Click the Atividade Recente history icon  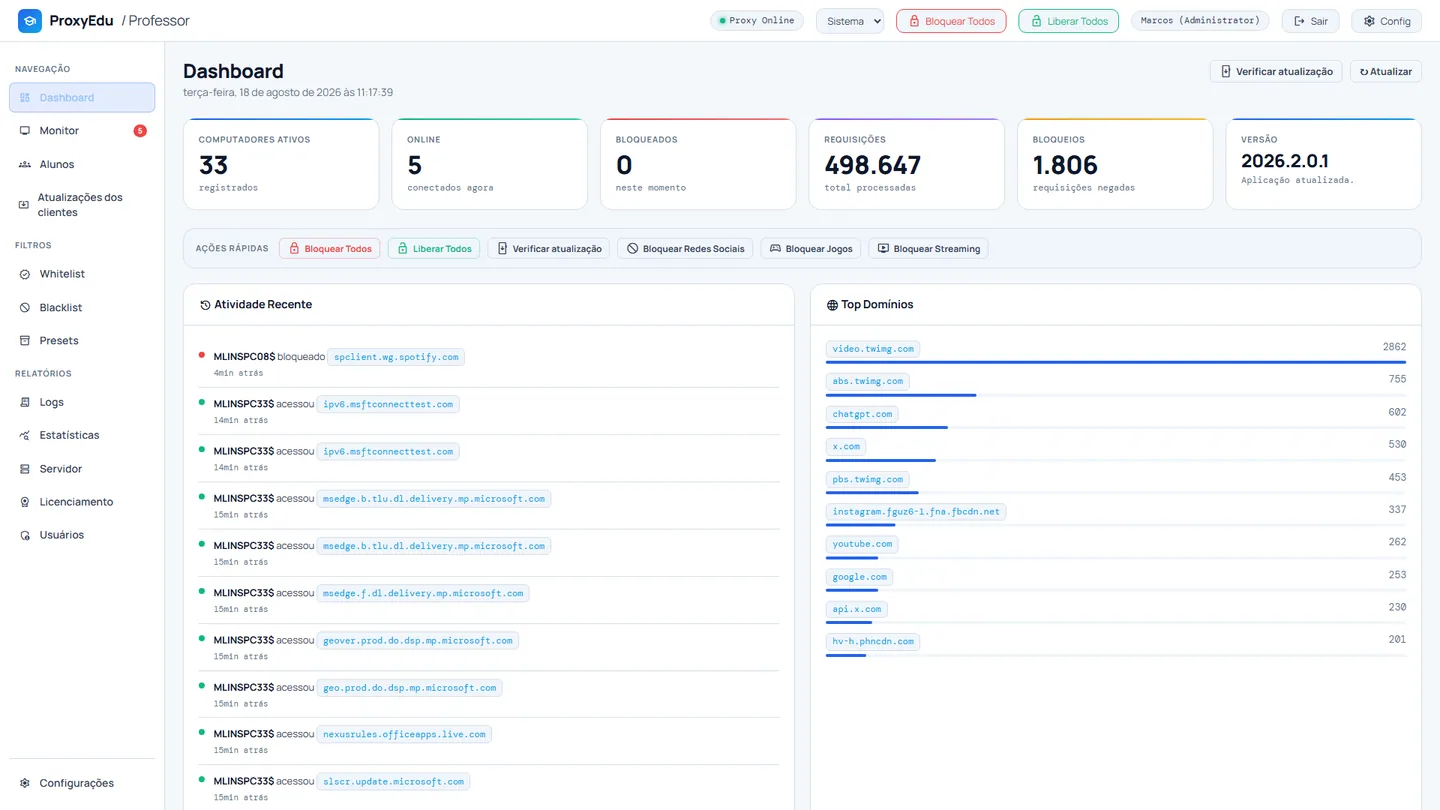(206, 305)
